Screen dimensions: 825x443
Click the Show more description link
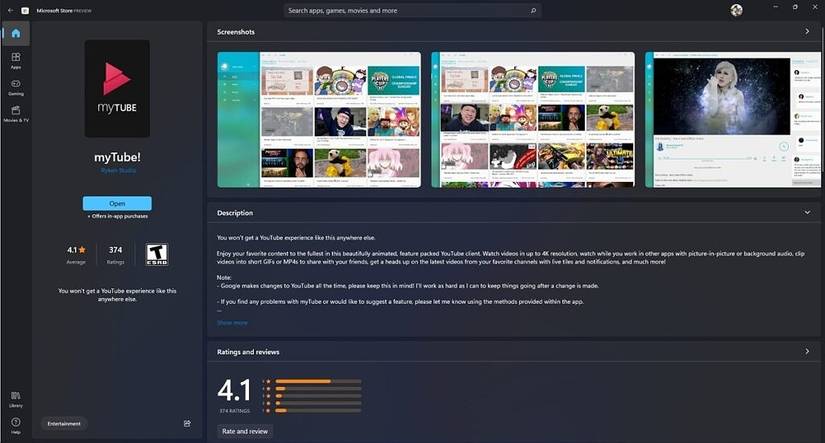[232, 323]
